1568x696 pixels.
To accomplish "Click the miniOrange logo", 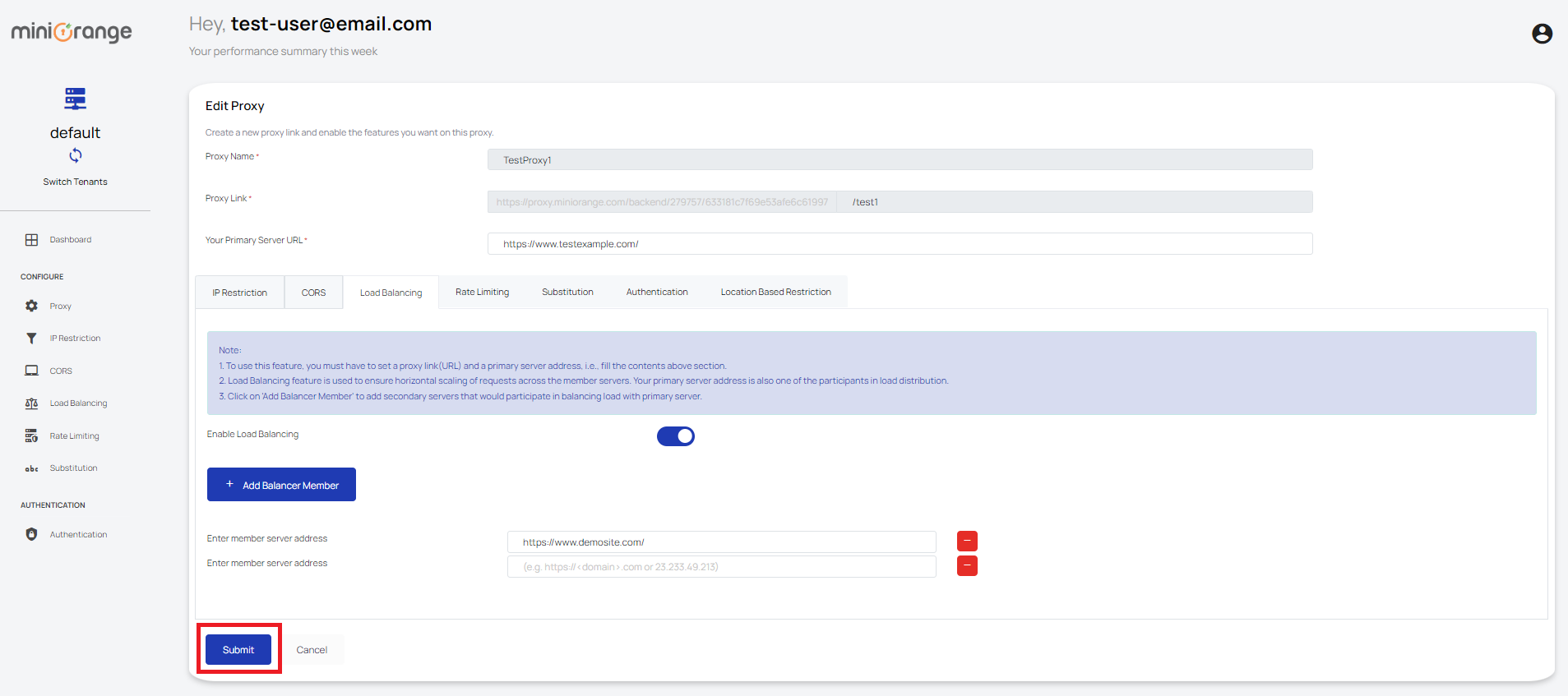I will (x=72, y=32).
